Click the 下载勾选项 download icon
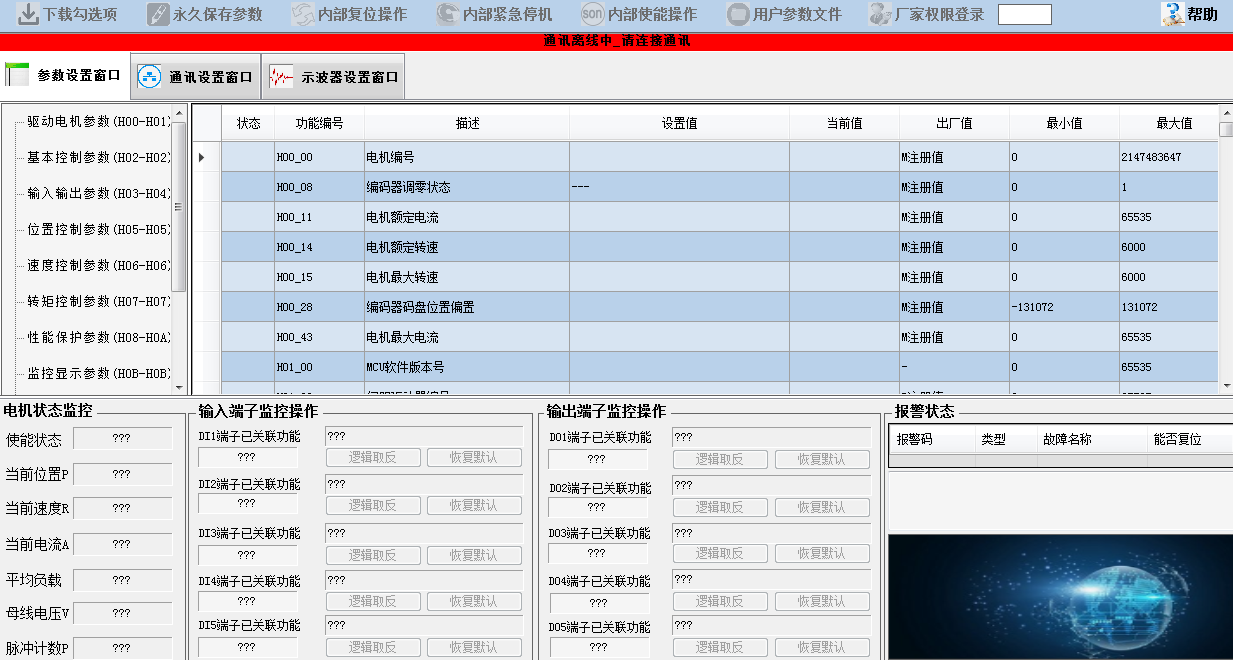 (x=29, y=14)
